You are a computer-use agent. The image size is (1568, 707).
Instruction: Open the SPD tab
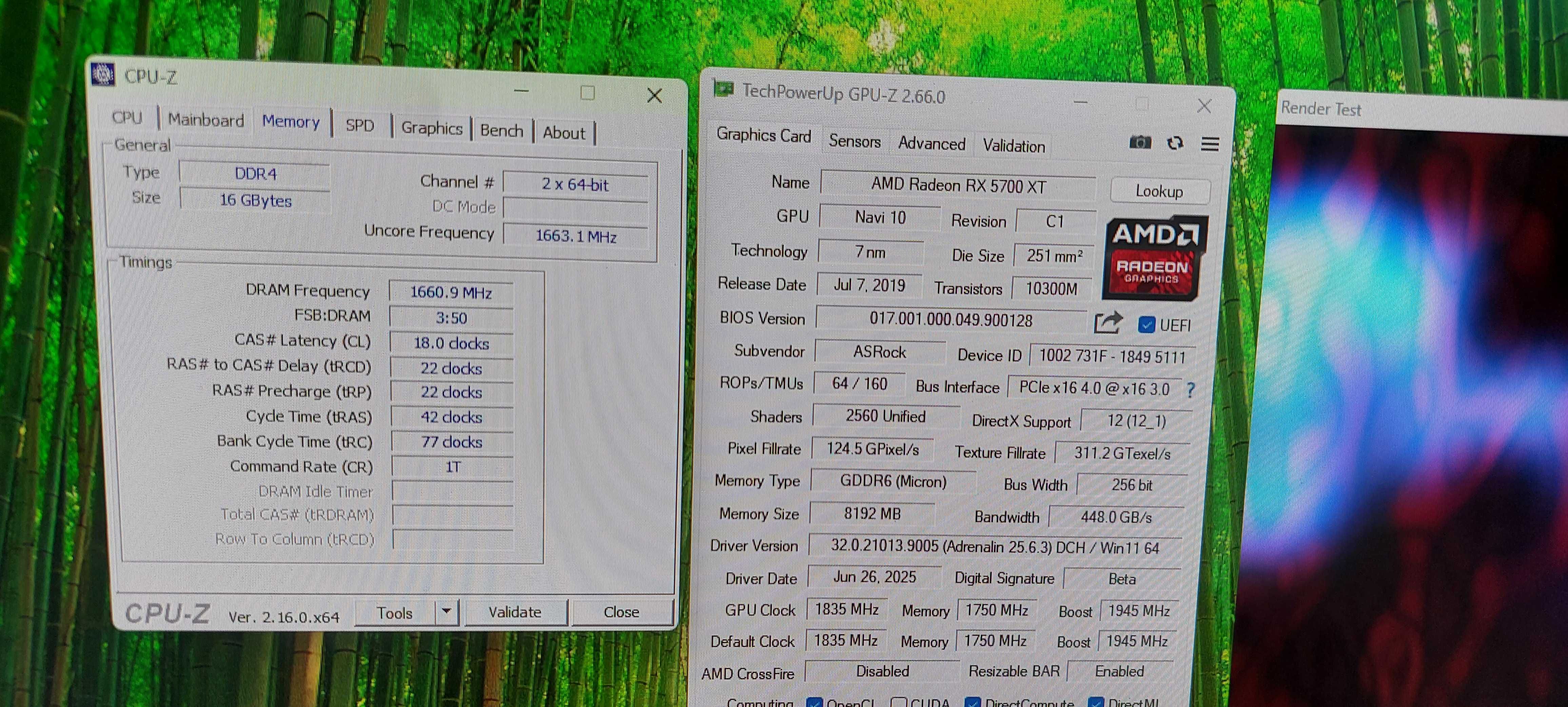tap(360, 126)
